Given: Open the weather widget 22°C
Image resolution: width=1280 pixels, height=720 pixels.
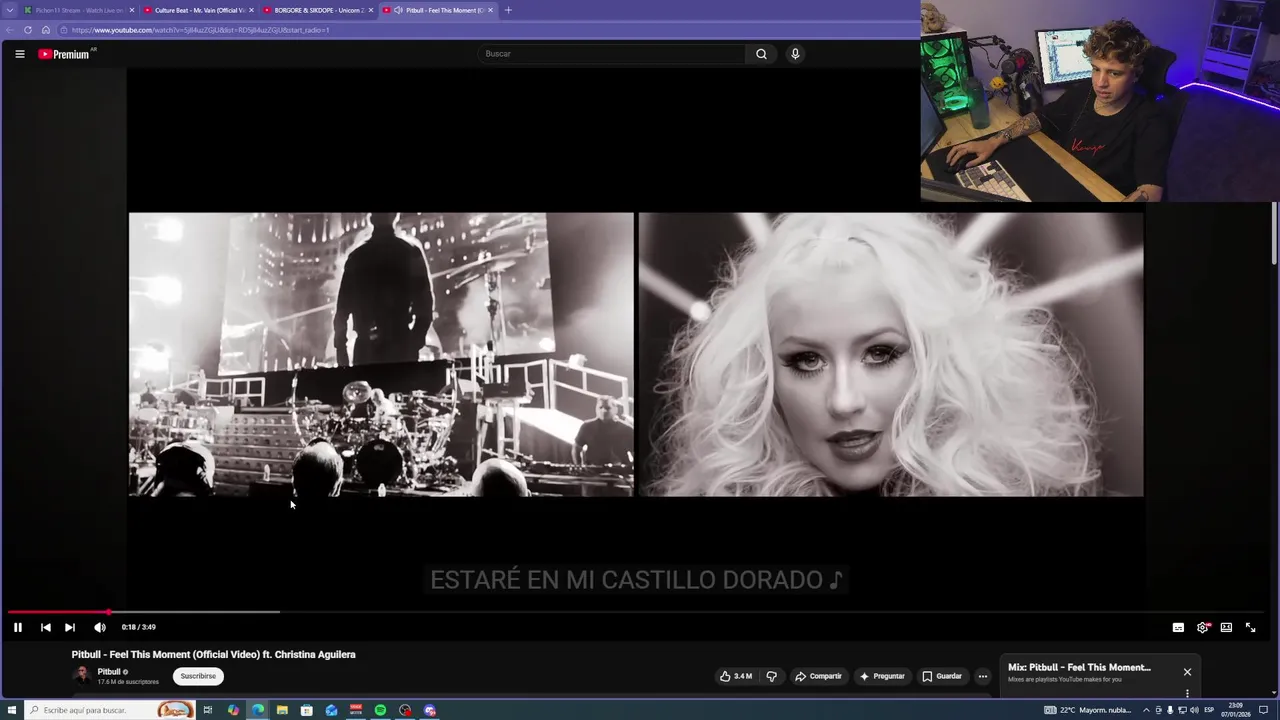Looking at the screenshot, I should pyautogui.click(x=1088, y=710).
